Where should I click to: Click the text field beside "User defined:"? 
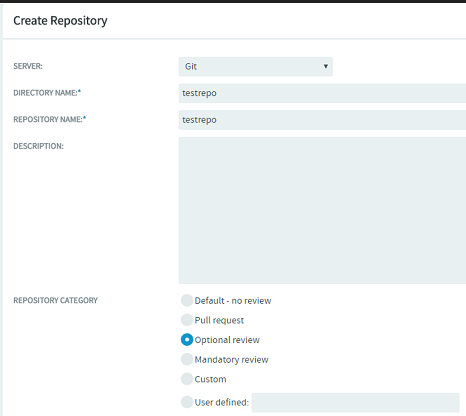(356, 402)
